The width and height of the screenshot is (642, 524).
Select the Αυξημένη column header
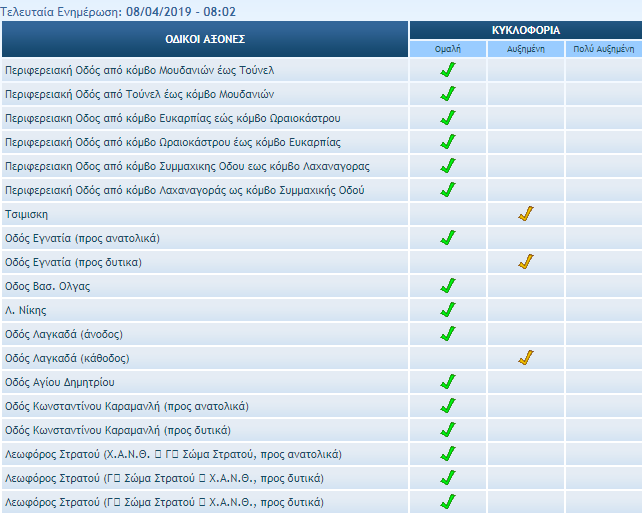pos(526,48)
